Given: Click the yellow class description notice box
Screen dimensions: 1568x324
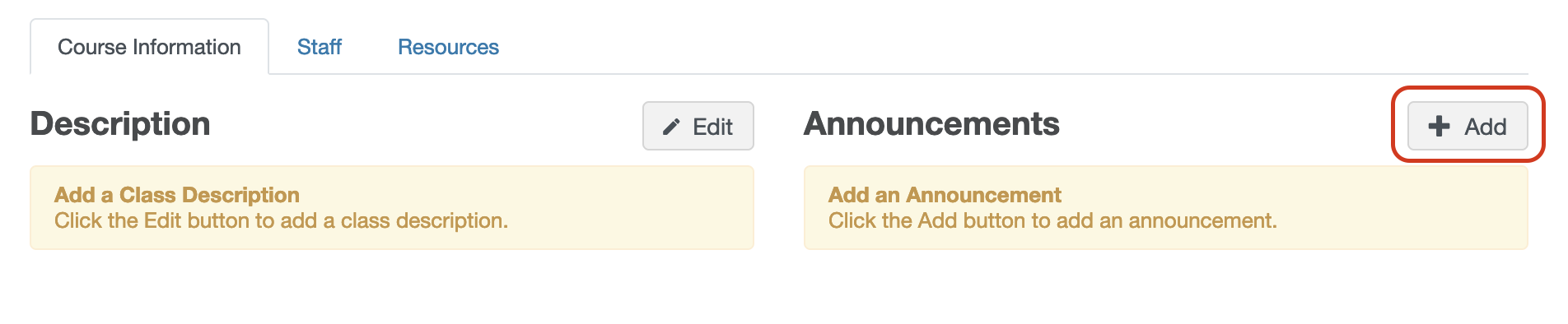Looking at the screenshot, I should point(392,207).
